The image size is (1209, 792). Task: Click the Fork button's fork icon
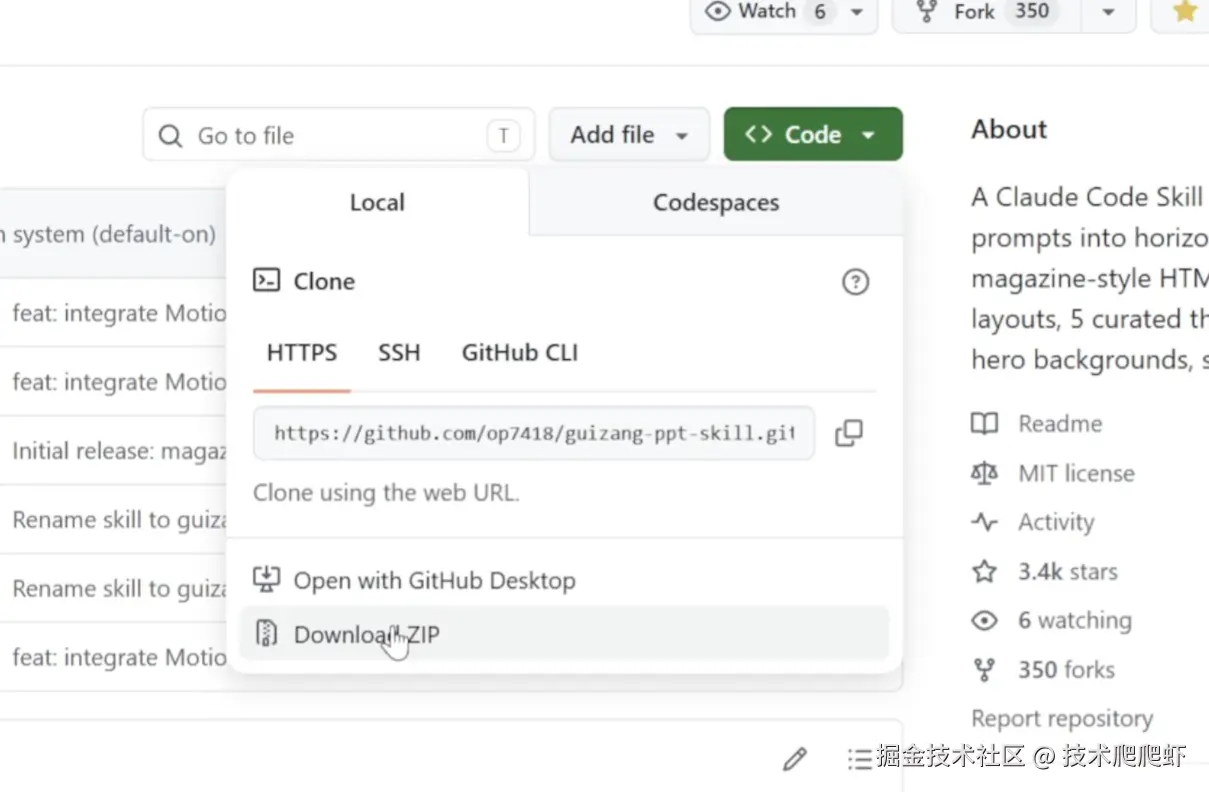coord(927,12)
